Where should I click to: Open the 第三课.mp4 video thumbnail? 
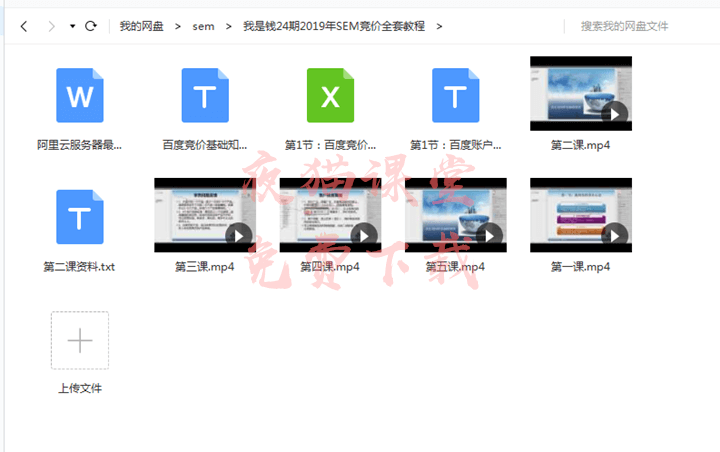pos(205,215)
